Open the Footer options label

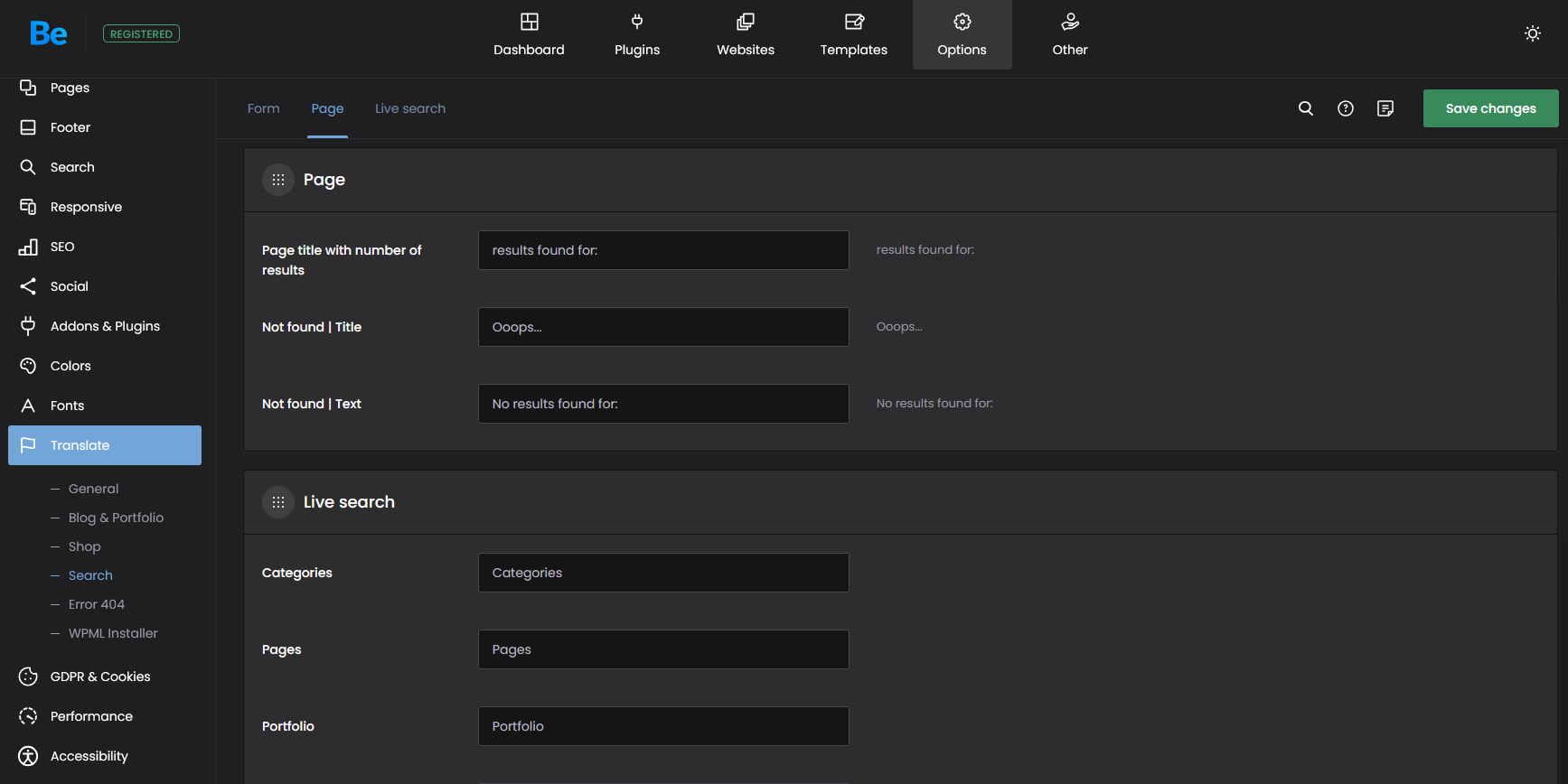pyautogui.click(x=70, y=127)
